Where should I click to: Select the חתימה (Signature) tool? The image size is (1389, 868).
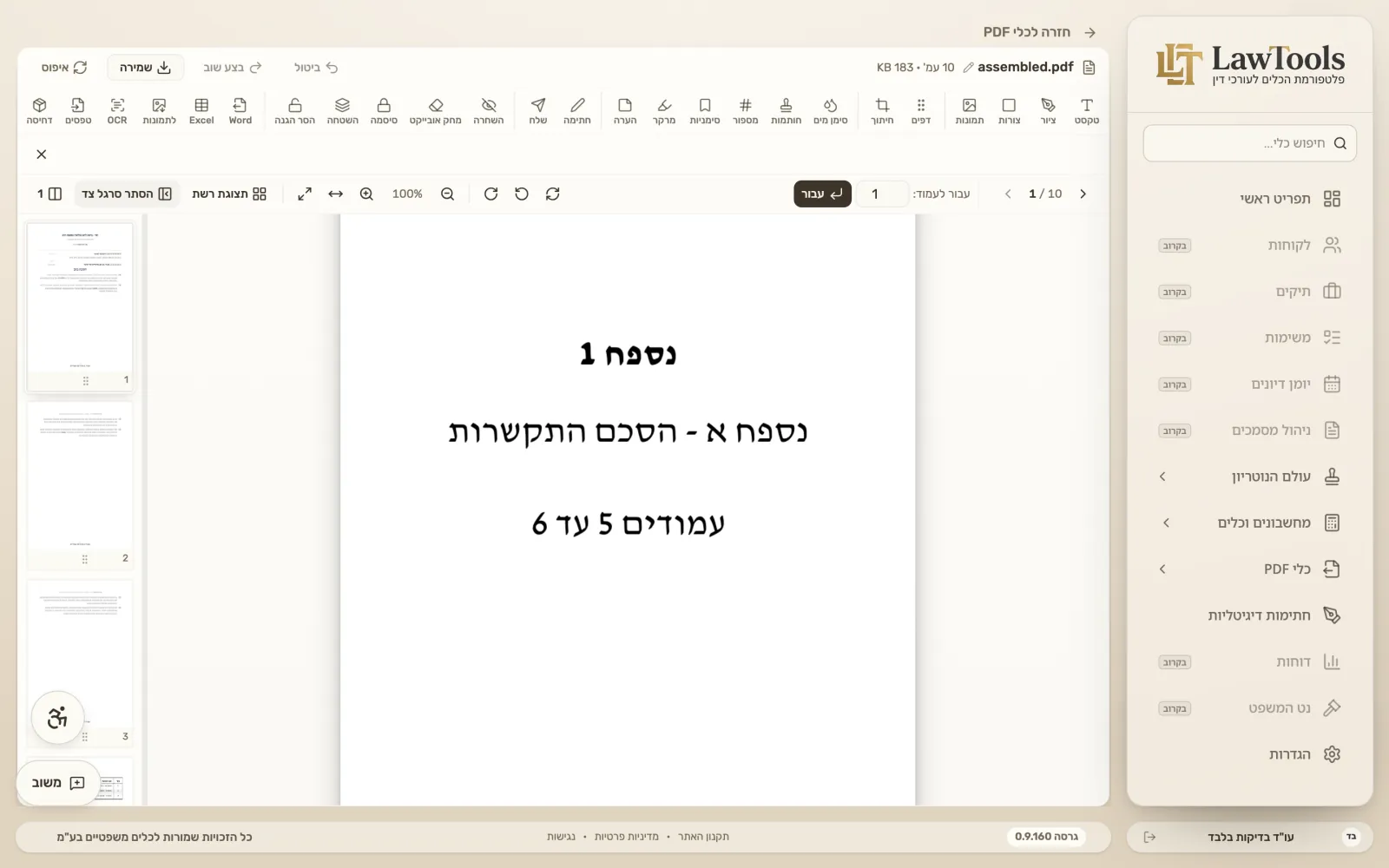click(x=577, y=111)
